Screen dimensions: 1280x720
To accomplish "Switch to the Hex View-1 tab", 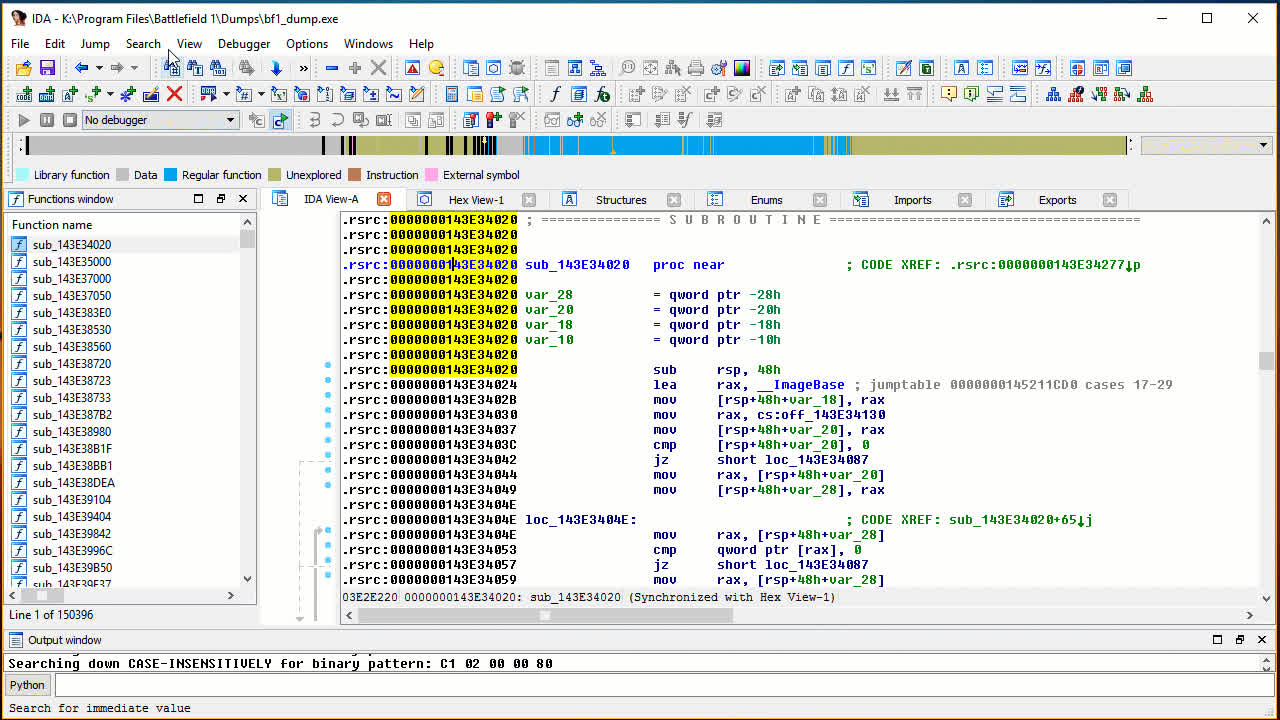I will [x=476, y=200].
